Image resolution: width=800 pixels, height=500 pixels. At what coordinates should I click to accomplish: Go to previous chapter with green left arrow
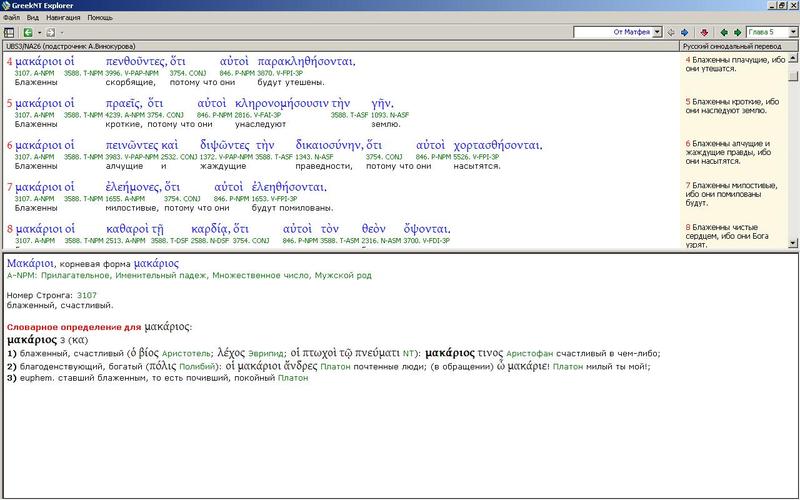[x=723, y=33]
